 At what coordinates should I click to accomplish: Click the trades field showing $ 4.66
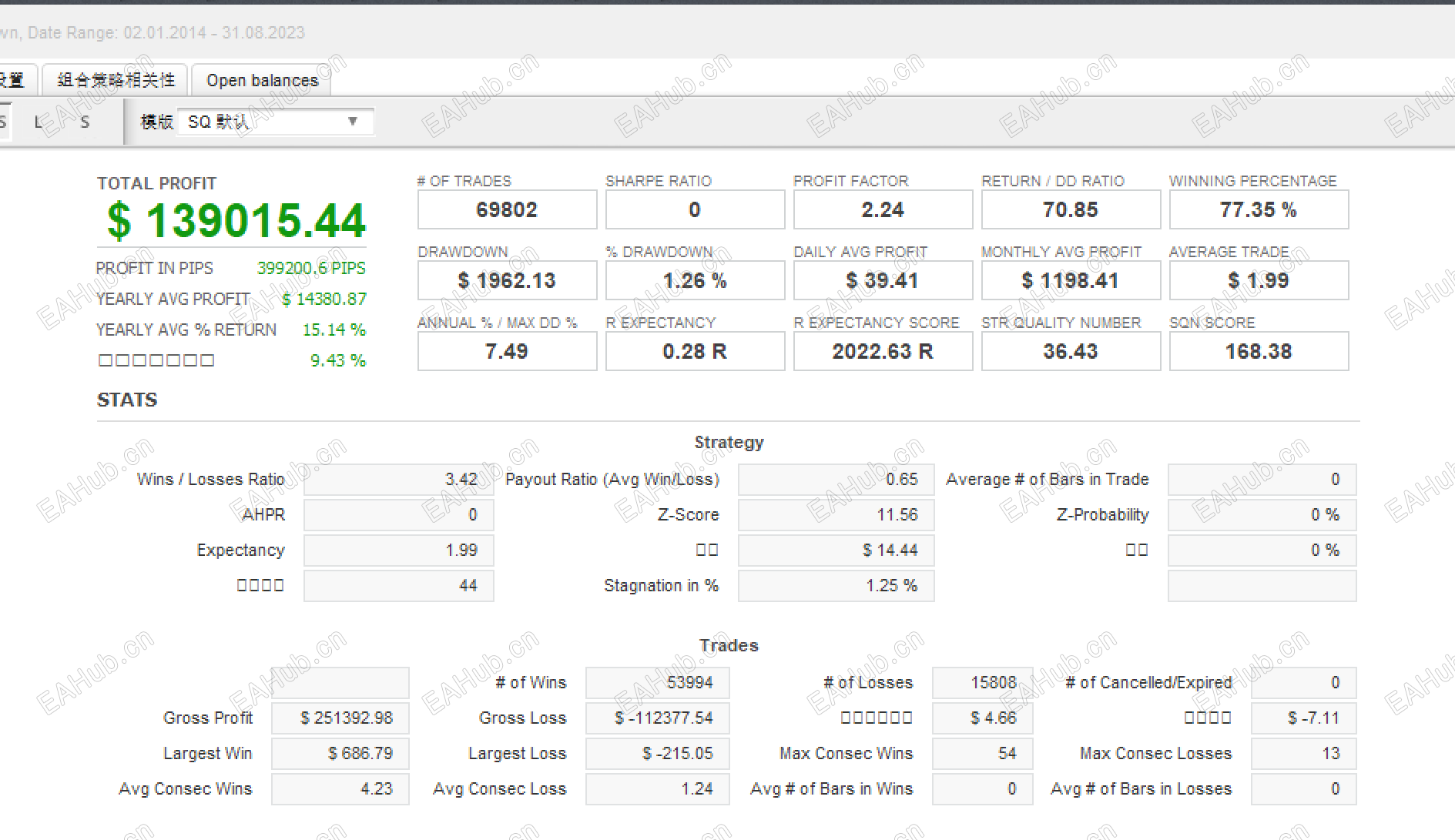982,718
